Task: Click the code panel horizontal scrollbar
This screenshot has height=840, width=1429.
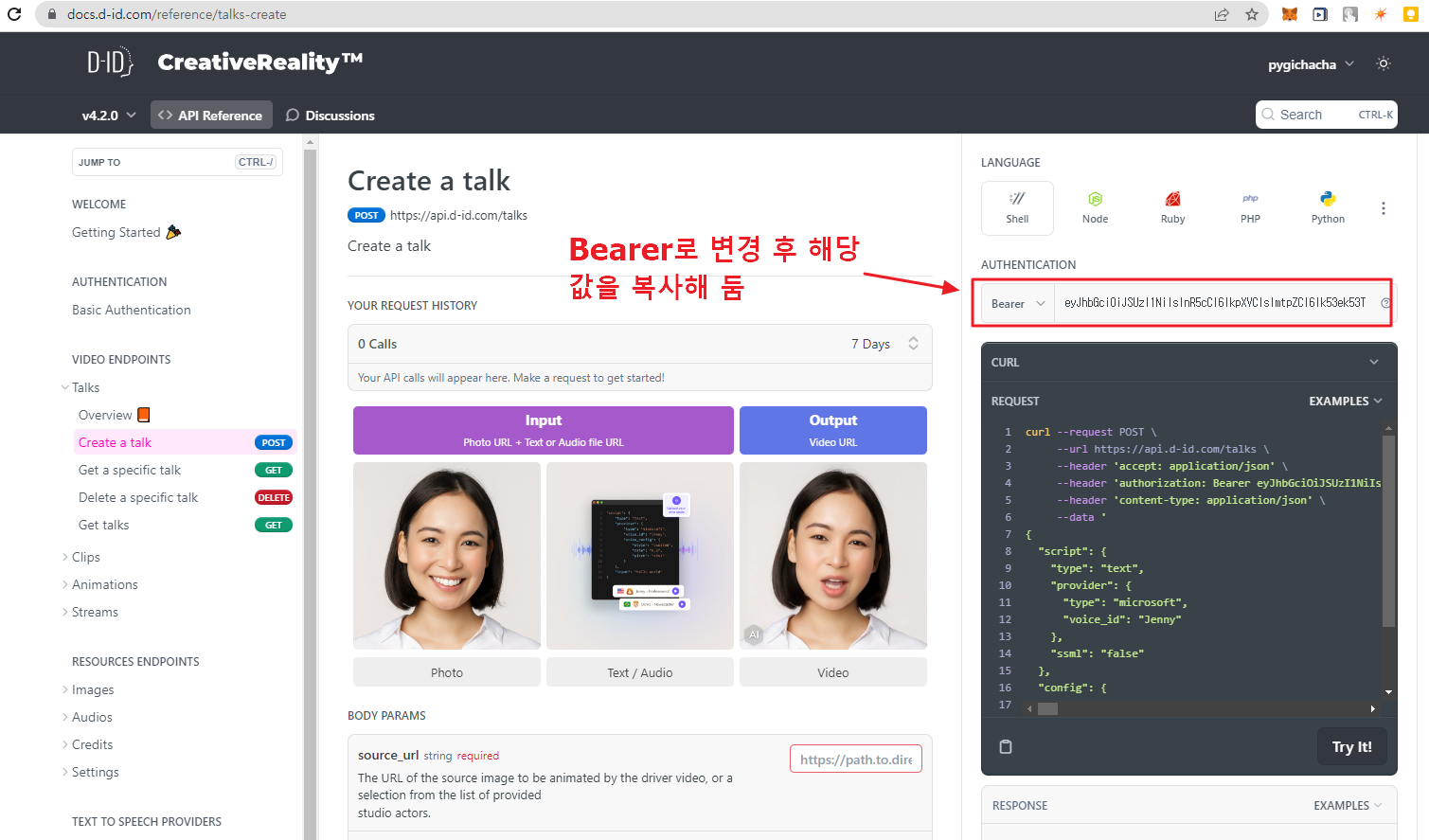Action: (x=1048, y=708)
